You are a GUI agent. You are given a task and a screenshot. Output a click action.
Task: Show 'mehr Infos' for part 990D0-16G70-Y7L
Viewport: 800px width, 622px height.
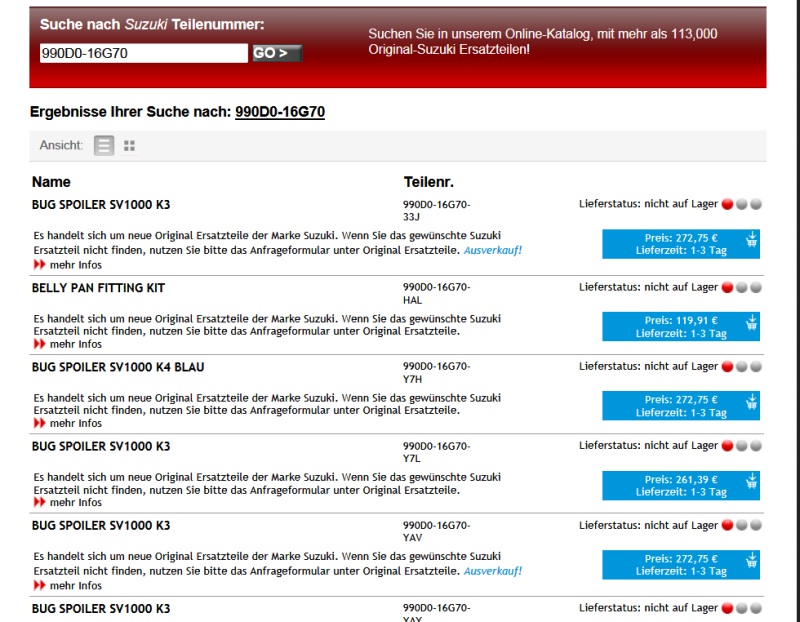point(75,503)
